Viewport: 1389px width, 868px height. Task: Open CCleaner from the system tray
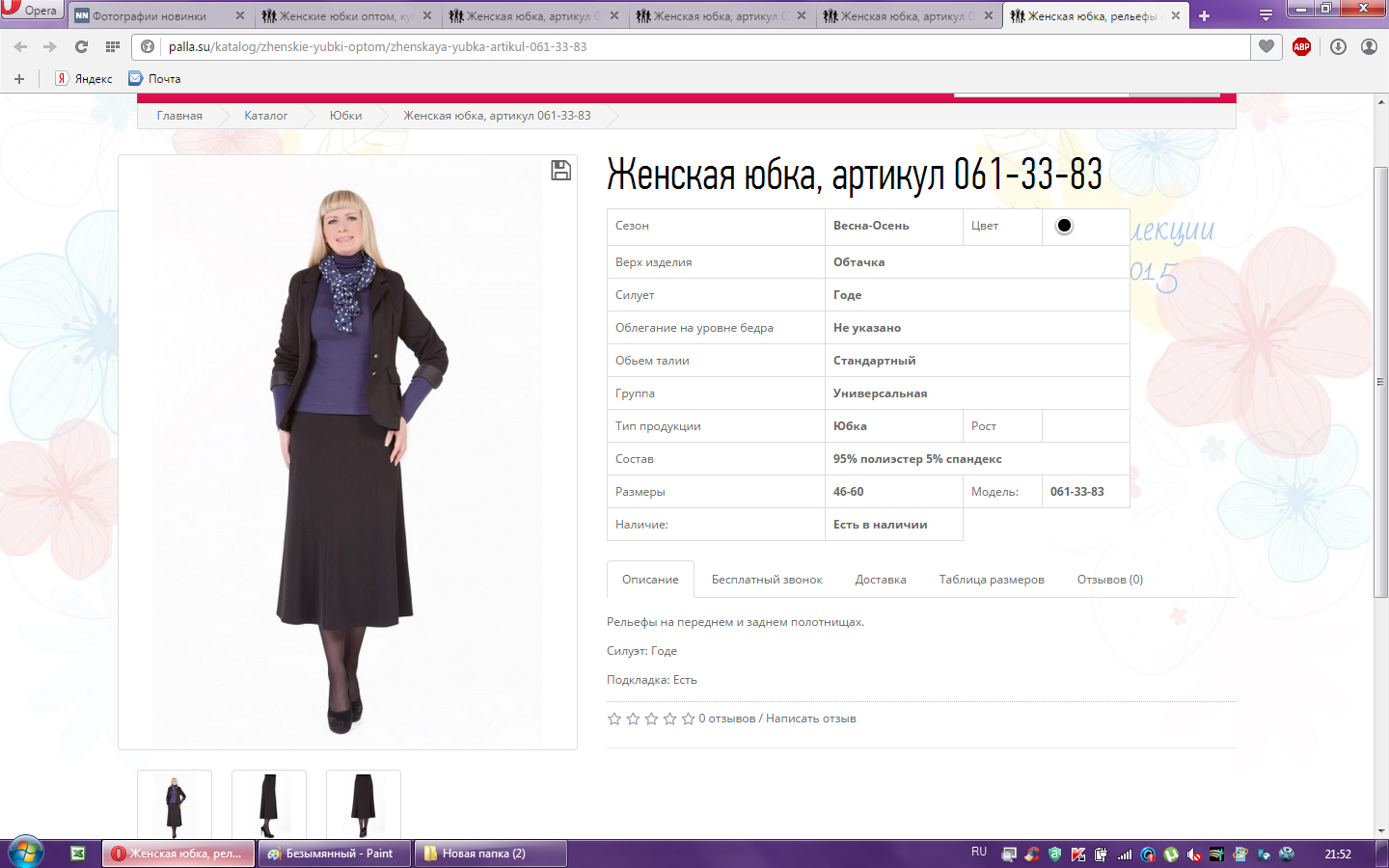[x=1032, y=854]
